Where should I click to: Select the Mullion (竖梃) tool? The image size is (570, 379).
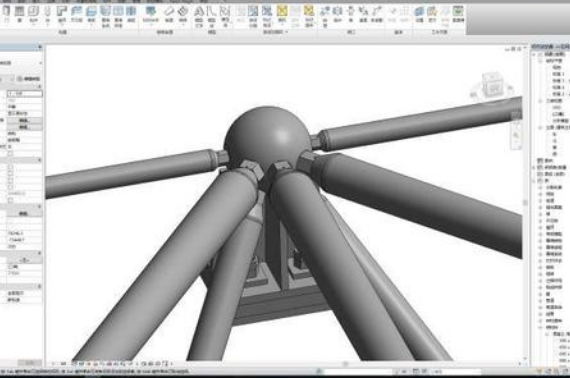tap(131, 14)
